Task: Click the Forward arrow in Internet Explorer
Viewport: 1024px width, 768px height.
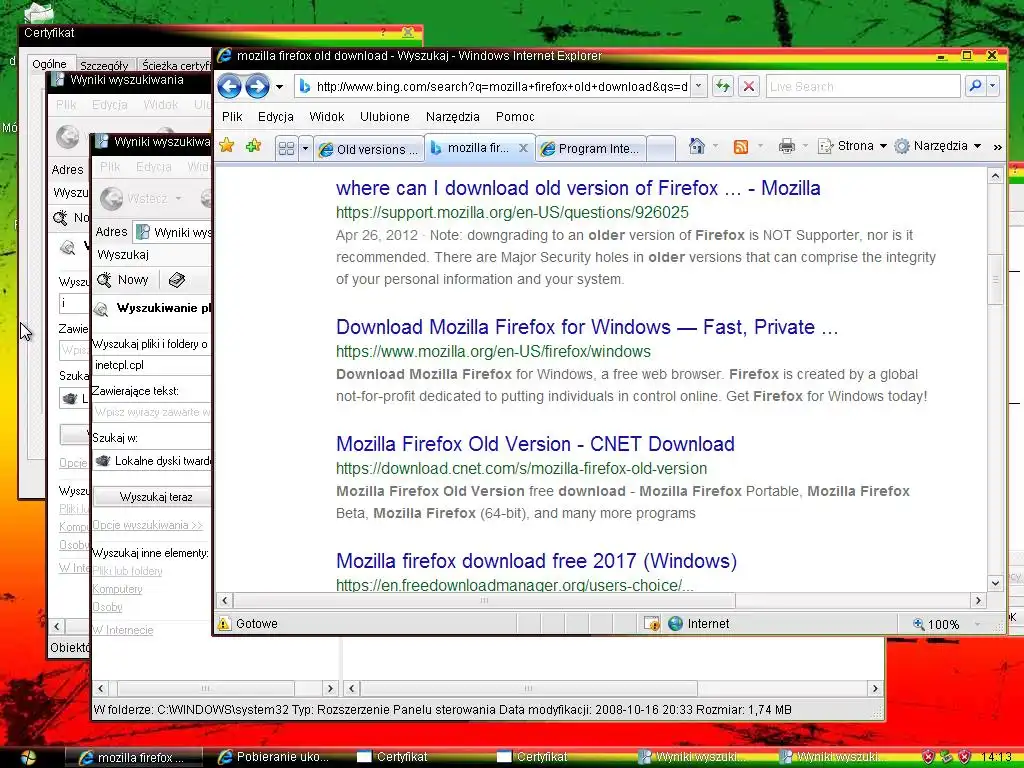Action: click(x=257, y=86)
